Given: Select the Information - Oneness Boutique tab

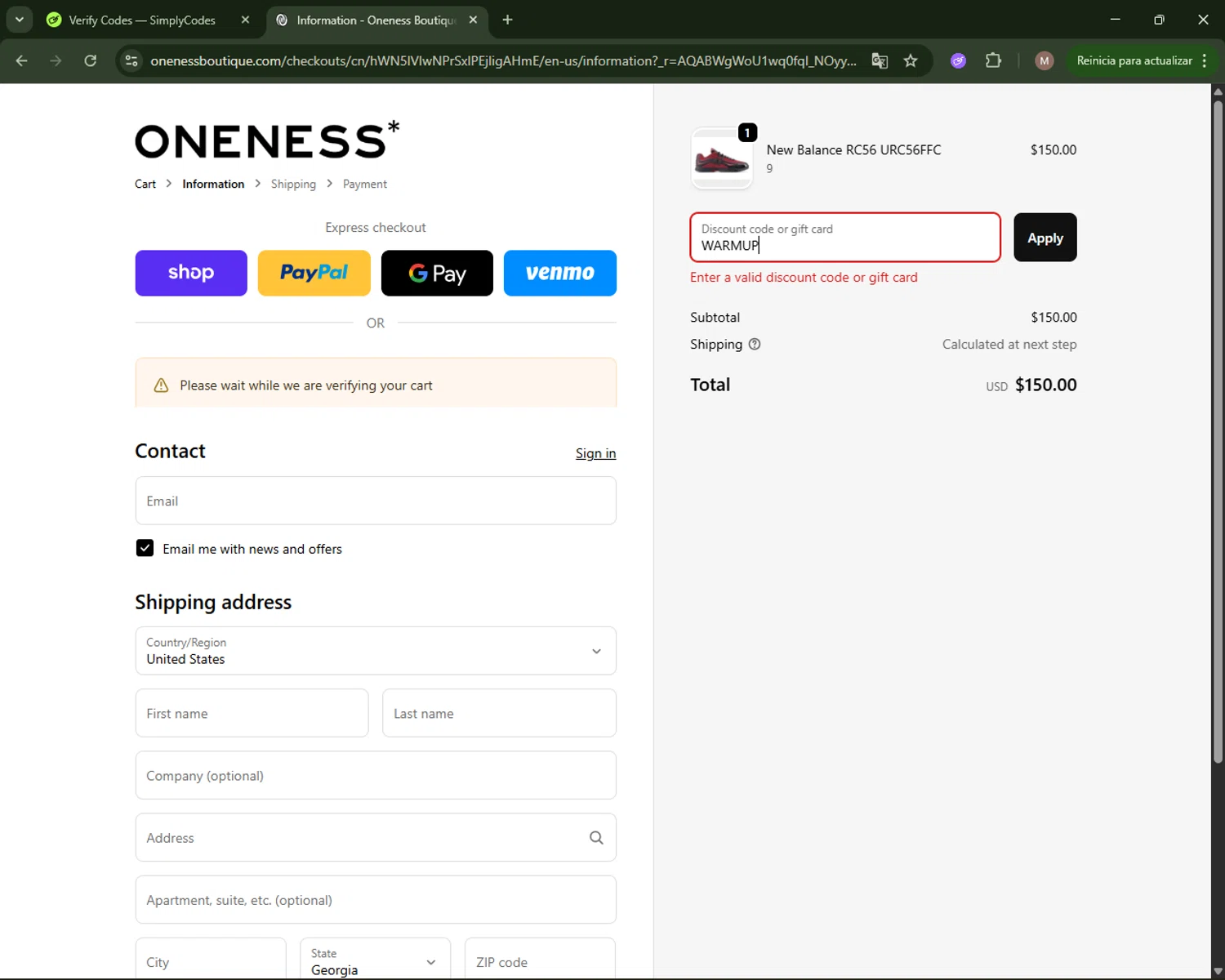Looking at the screenshot, I should 376,20.
